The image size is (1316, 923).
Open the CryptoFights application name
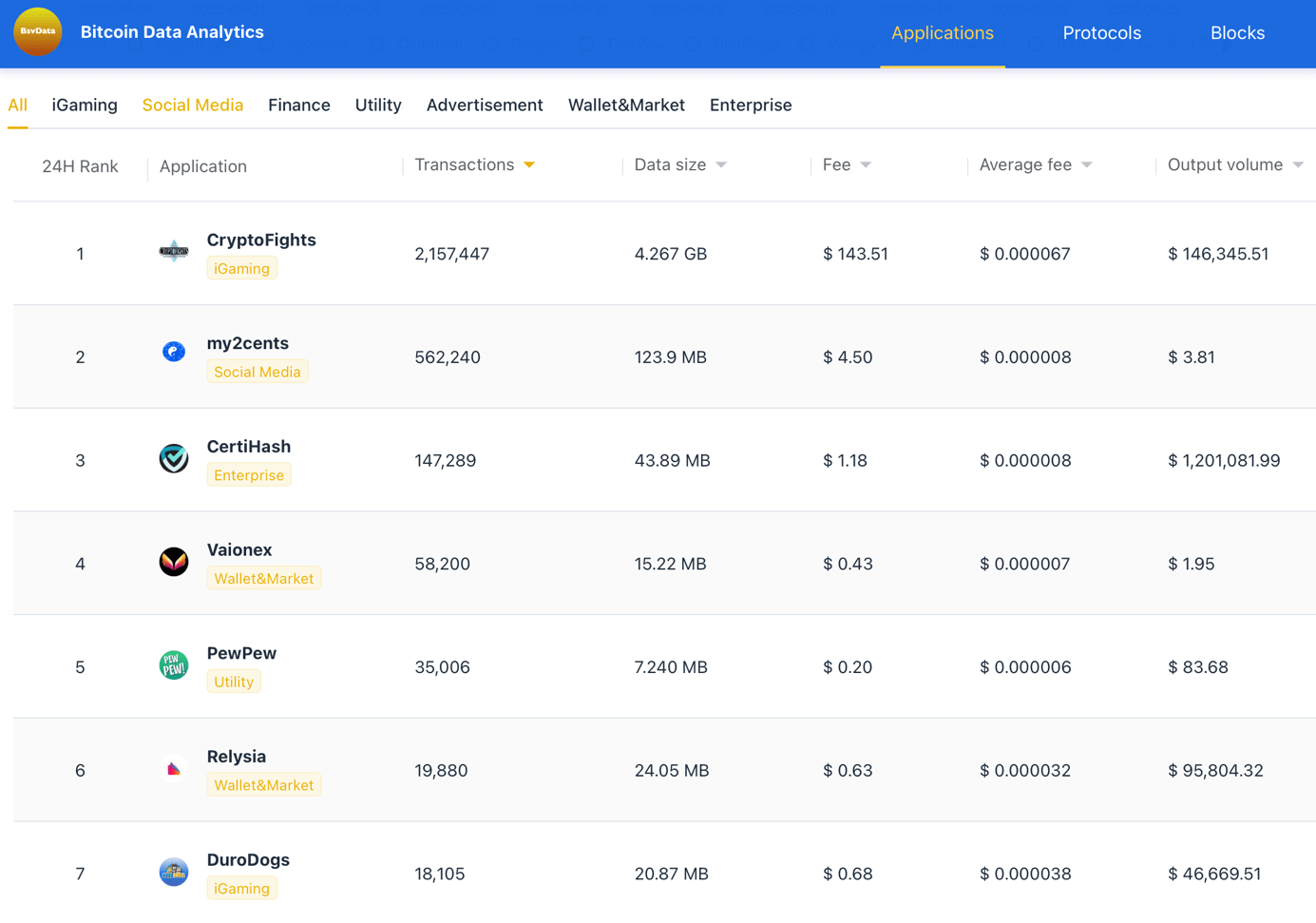(261, 240)
